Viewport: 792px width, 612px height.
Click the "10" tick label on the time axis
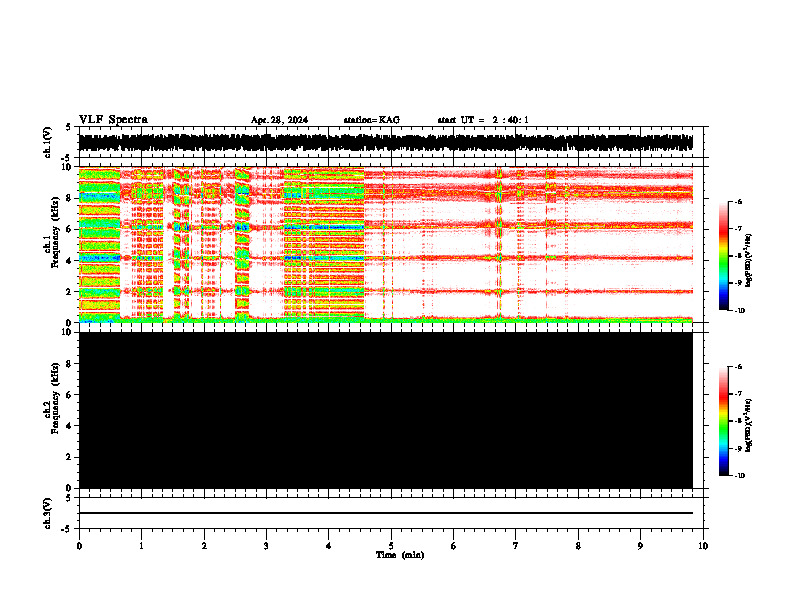703,546
